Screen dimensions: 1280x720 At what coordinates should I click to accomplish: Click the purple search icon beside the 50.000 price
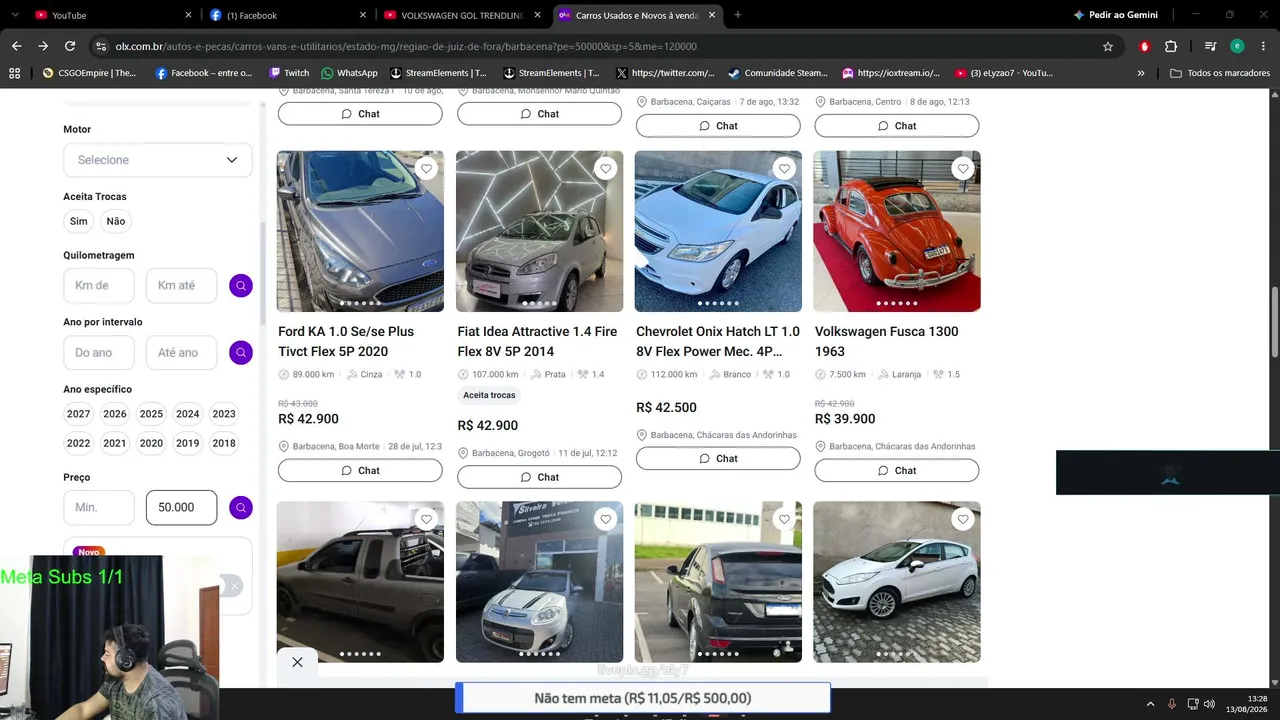click(x=240, y=508)
